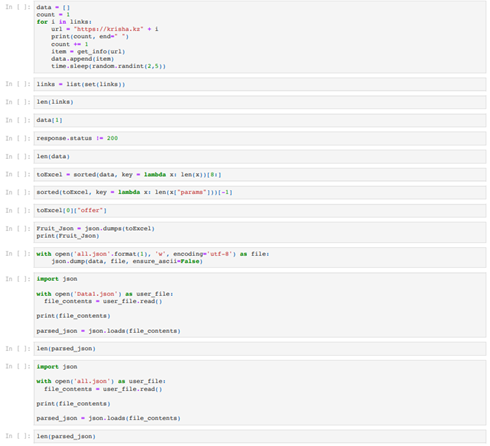Select the toExcel[0]["offer"] cell
Viewport: 490px width, 446px height.
(260, 211)
